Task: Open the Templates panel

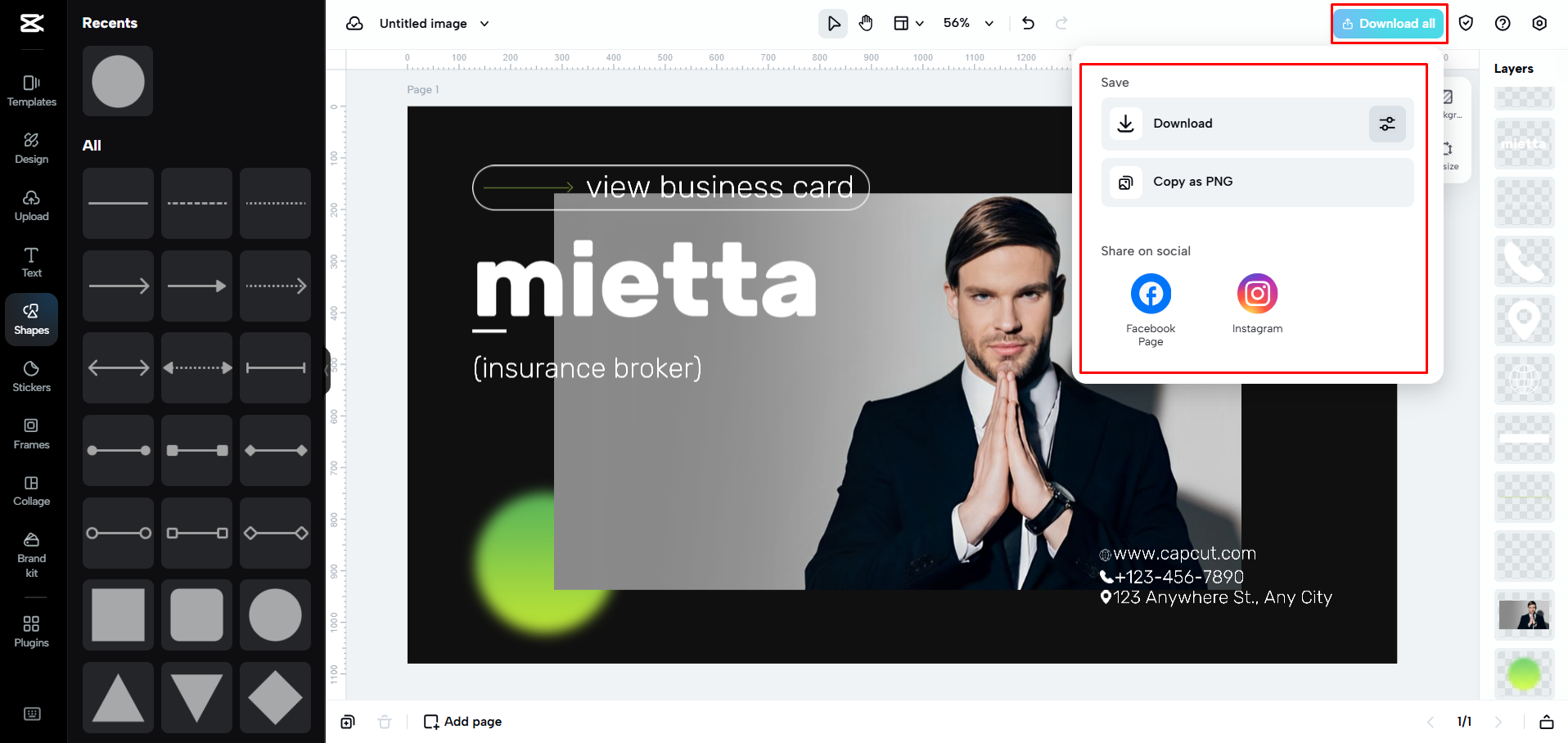Action: [x=31, y=90]
